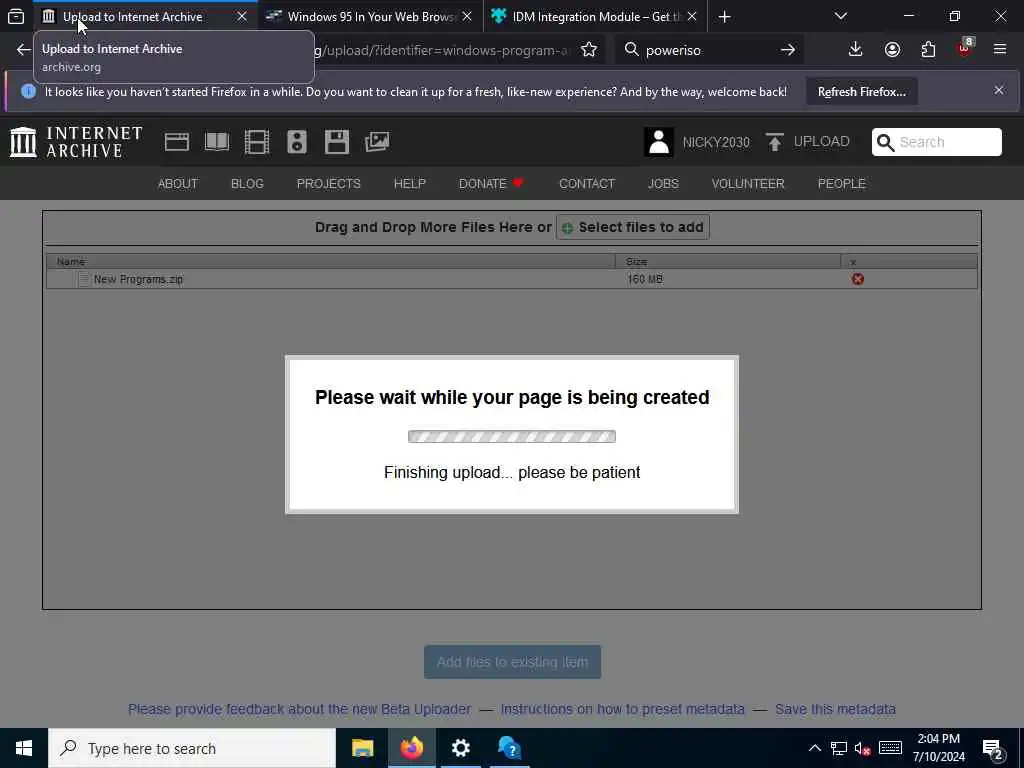Show hidden tray icons chevron

[x=814, y=748]
